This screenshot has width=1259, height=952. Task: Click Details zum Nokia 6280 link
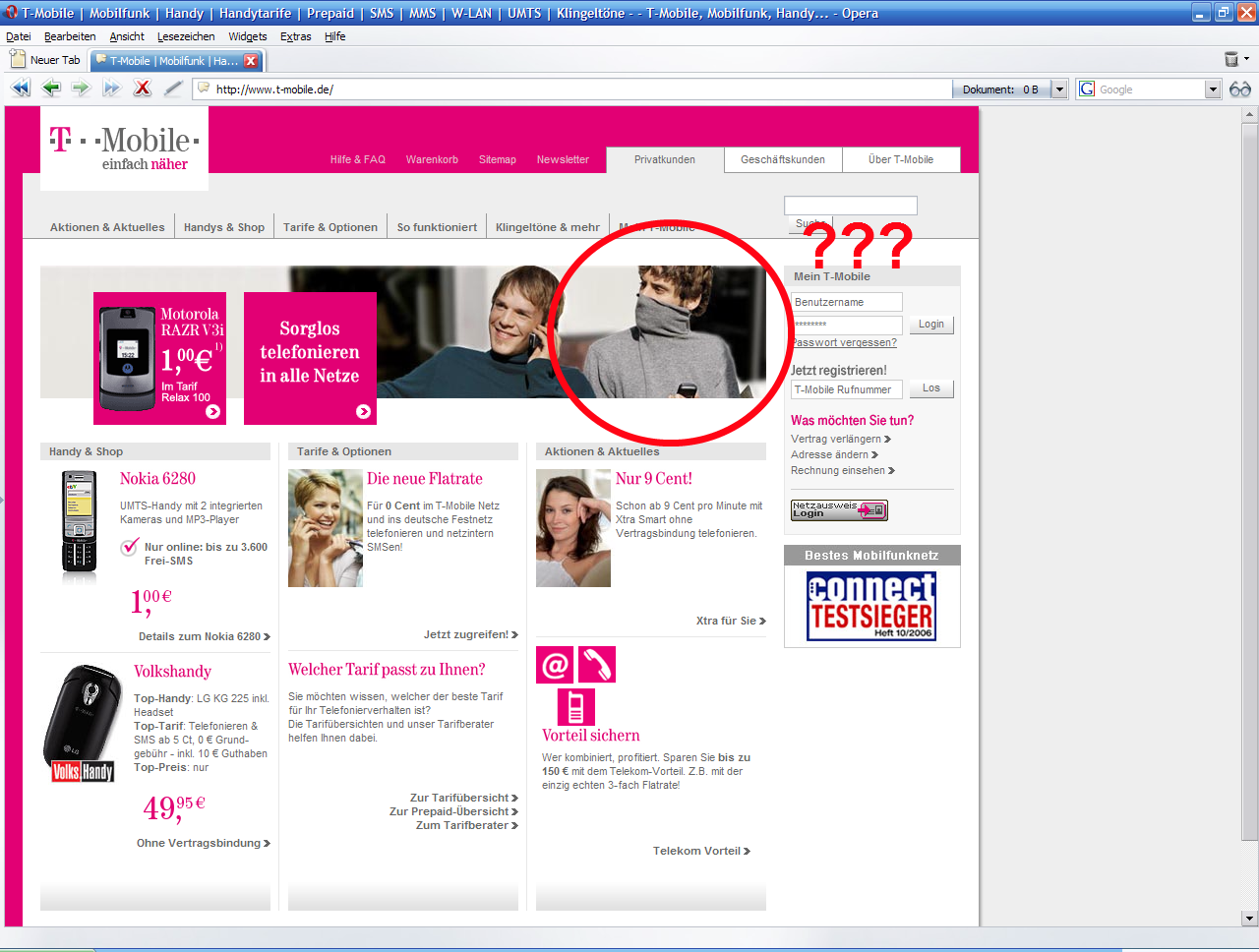[x=205, y=636]
